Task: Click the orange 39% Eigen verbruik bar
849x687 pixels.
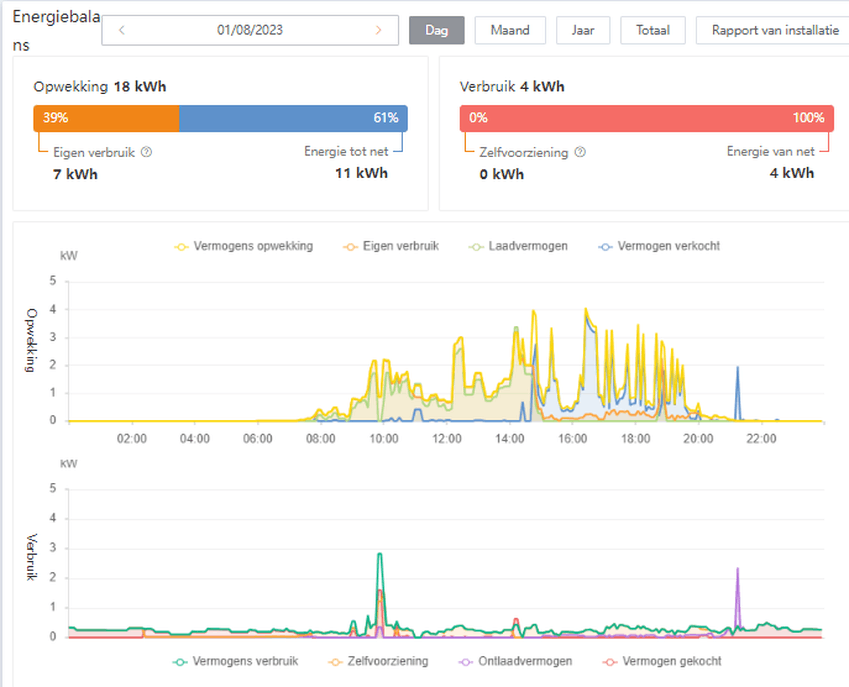Action: pos(106,118)
